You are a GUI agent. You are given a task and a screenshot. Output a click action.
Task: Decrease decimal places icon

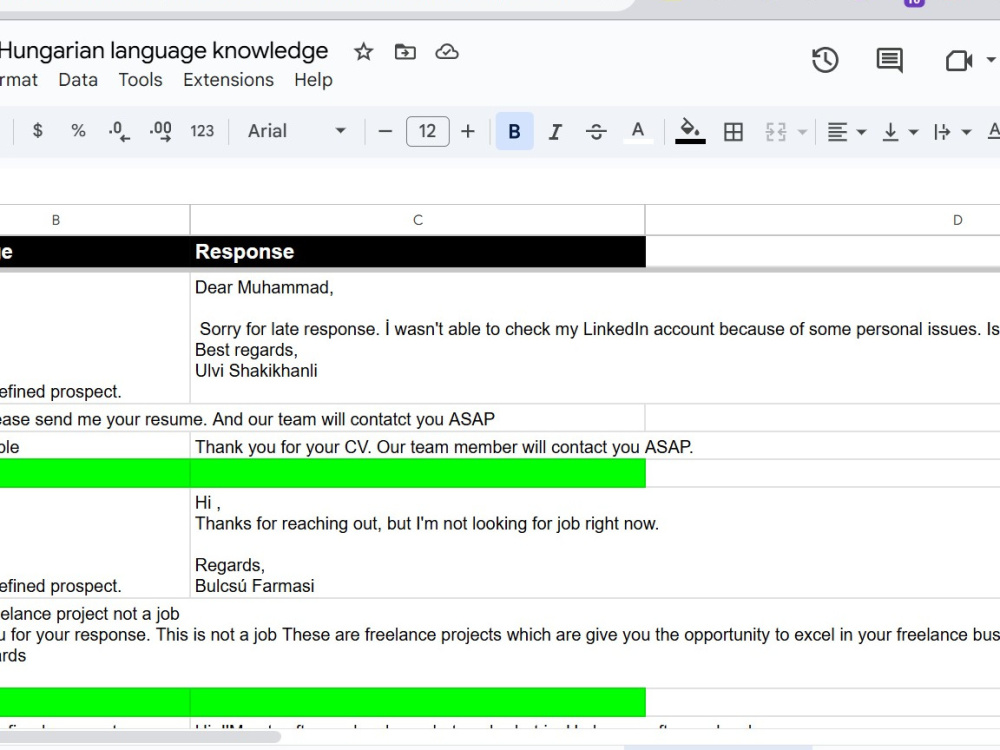pyautogui.click(x=119, y=131)
